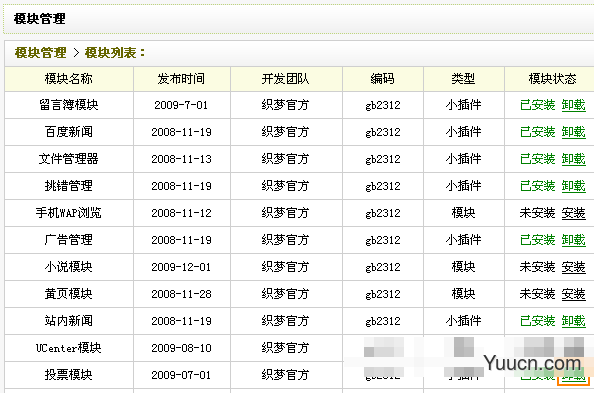The image size is (594, 393).
Task: Select the date 2008-11-13
Action: pos(181,159)
